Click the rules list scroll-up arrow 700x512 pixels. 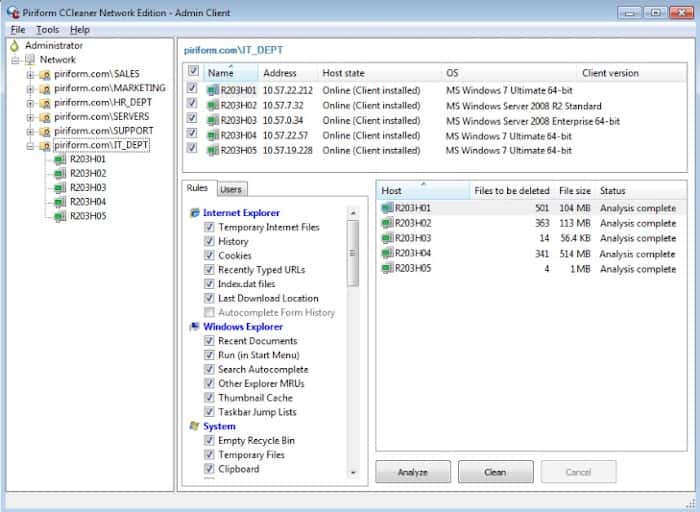353,213
